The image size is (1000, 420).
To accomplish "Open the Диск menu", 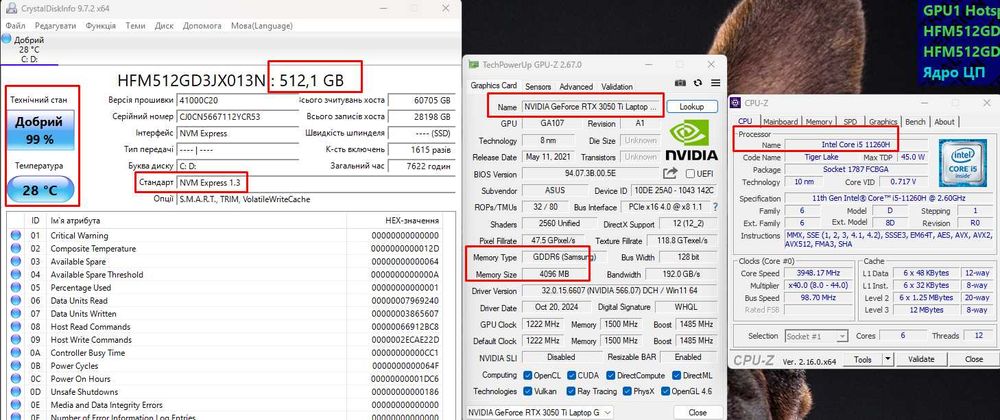I will point(164,25).
